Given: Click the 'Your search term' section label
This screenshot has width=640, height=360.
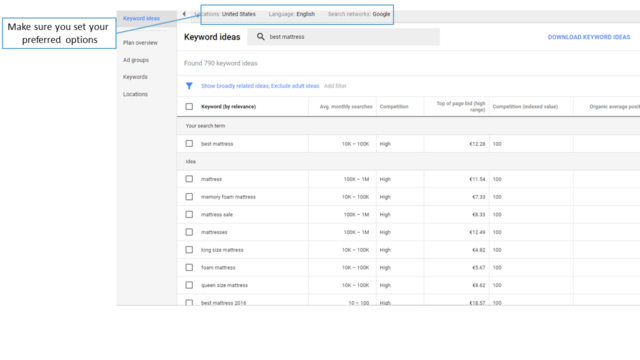Looking at the screenshot, I should 205,126.
